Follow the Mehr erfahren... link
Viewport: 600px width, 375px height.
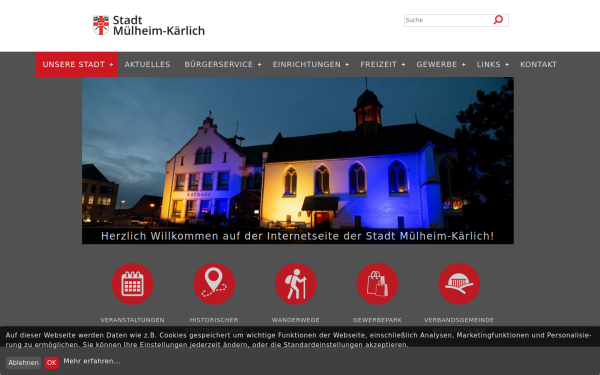pos(92,361)
